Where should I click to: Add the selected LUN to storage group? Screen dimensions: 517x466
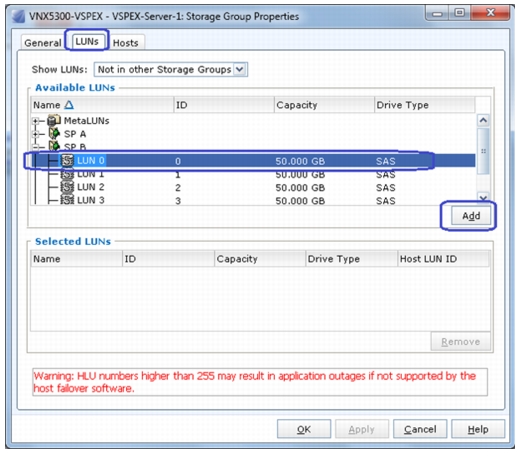pyautogui.click(x=471, y=216)
